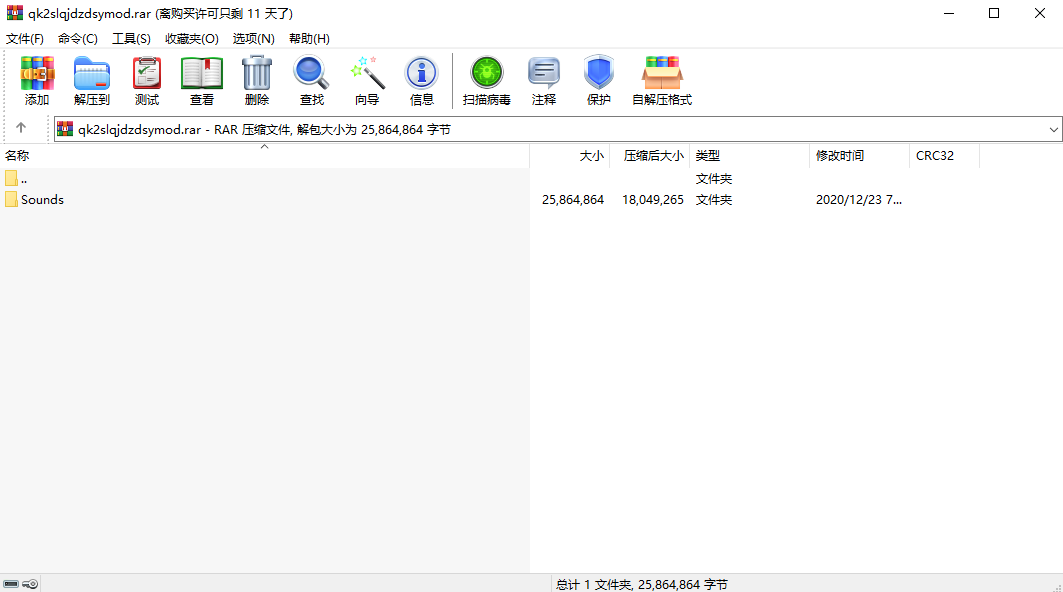The height and width of the screenshot is (592, 1063).
Task: Click the WinRAR icon in title bar
Action: (x=14, y=13)
